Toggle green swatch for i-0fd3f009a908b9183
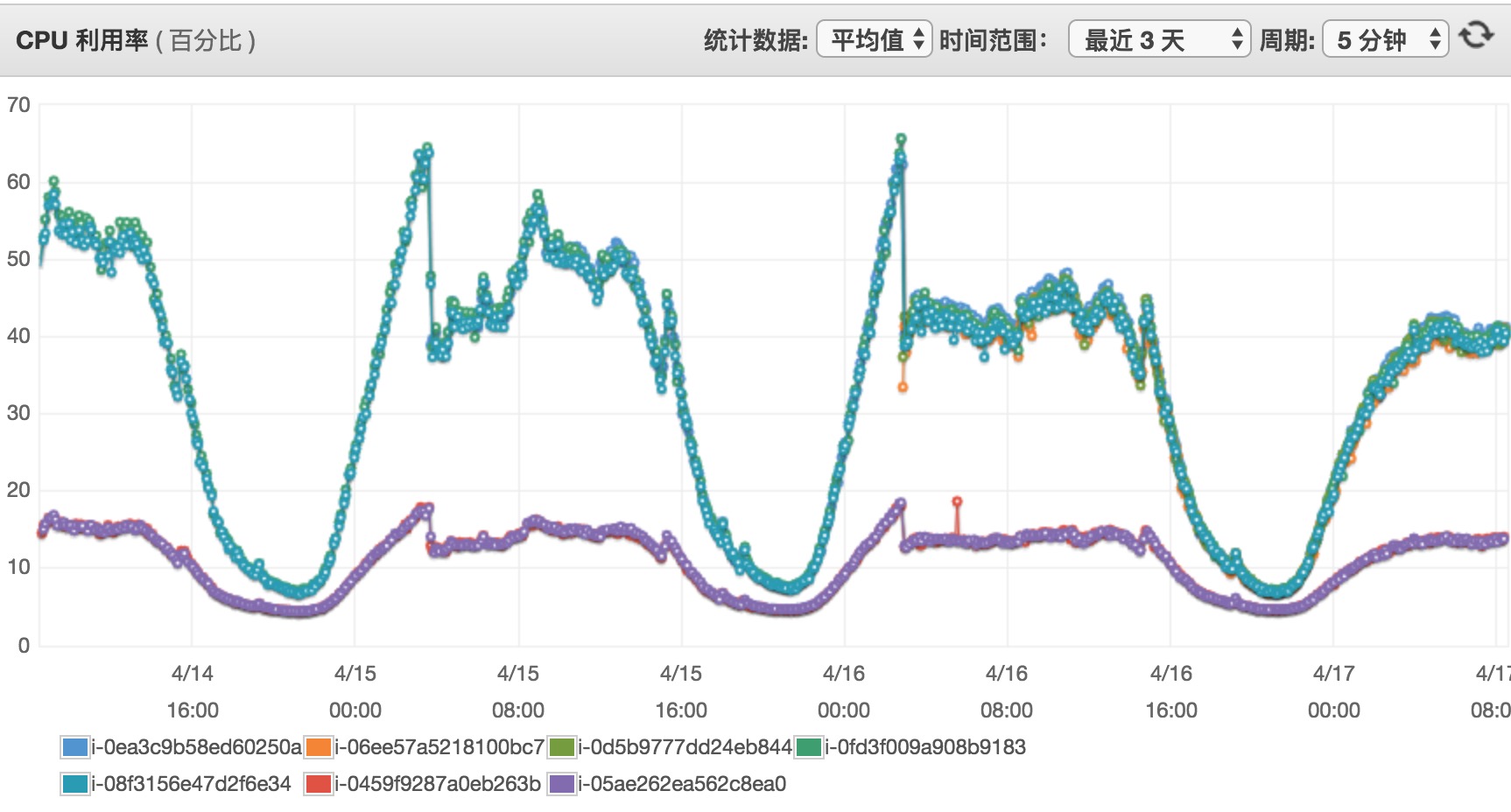The image size is (1511, 812). point(809,747)
